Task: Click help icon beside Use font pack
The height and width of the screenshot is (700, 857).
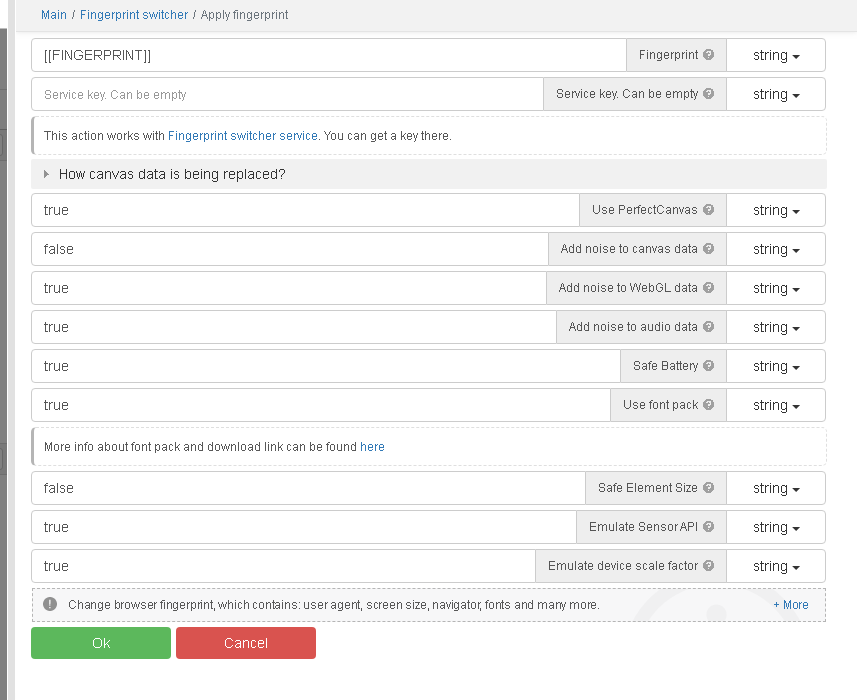Action: (709, 405)
